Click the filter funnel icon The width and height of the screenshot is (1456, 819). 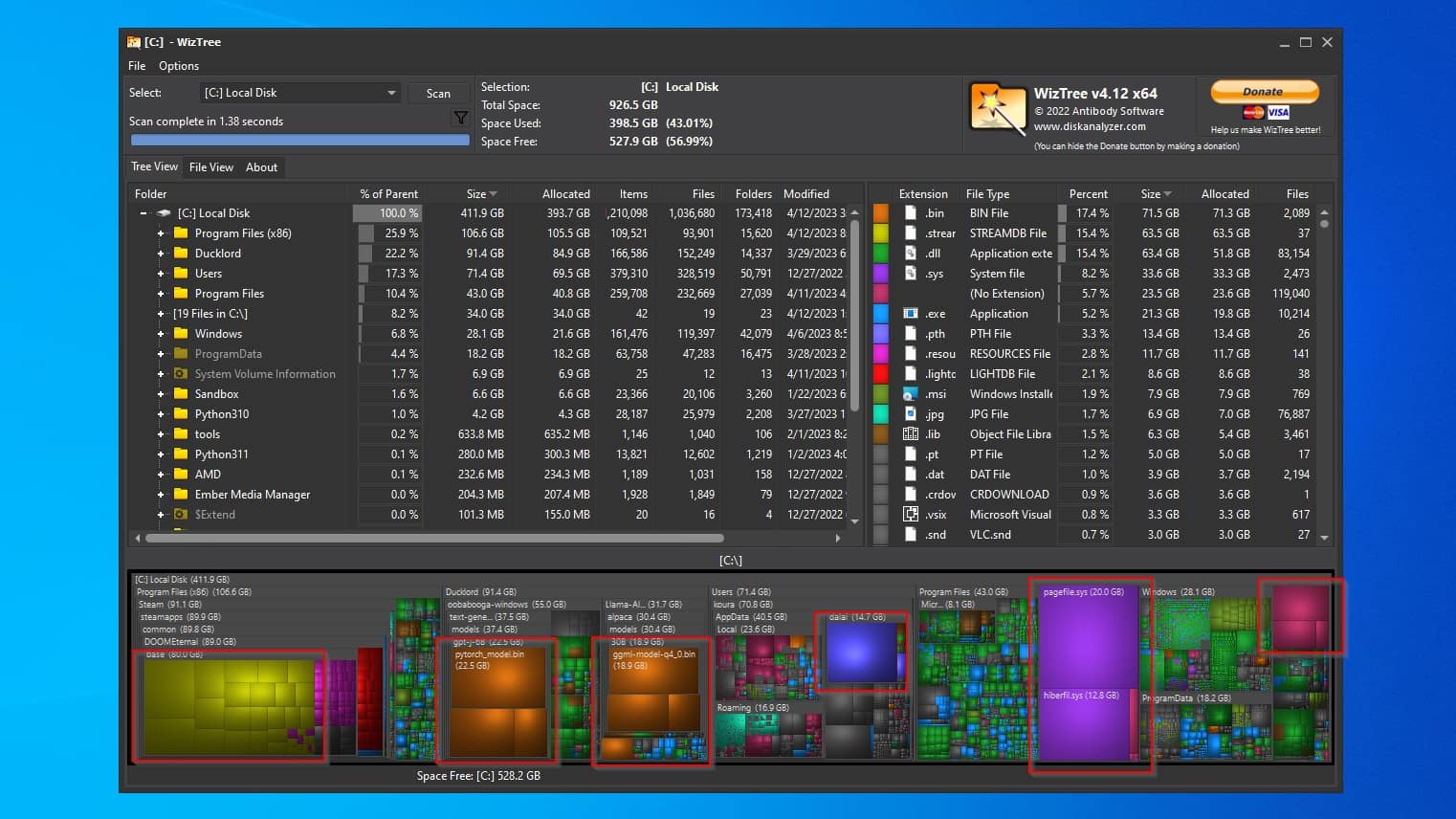[x=461, y=118]
